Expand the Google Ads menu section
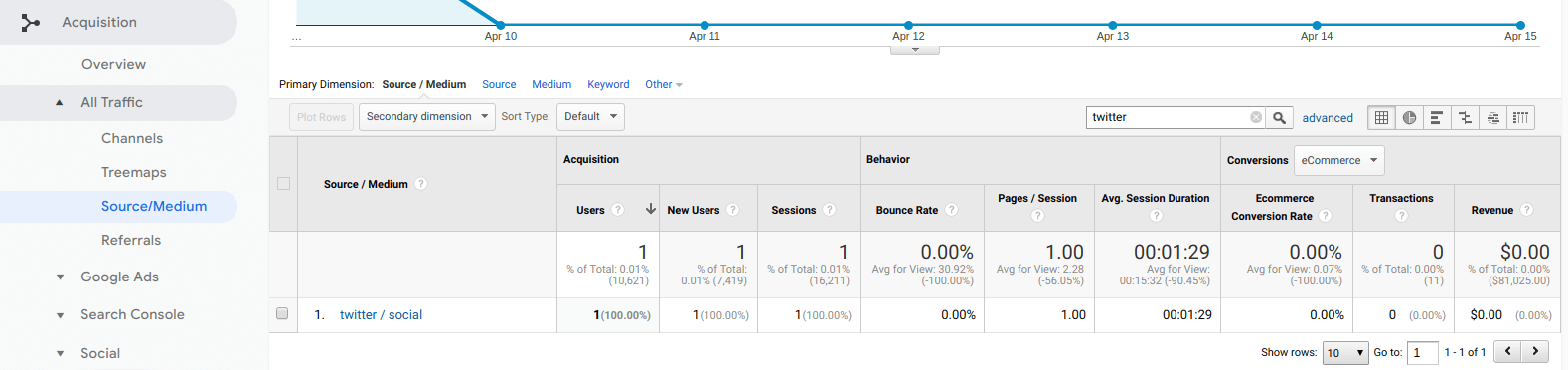Screen dimensions: 1568x370 coord(119,277)
